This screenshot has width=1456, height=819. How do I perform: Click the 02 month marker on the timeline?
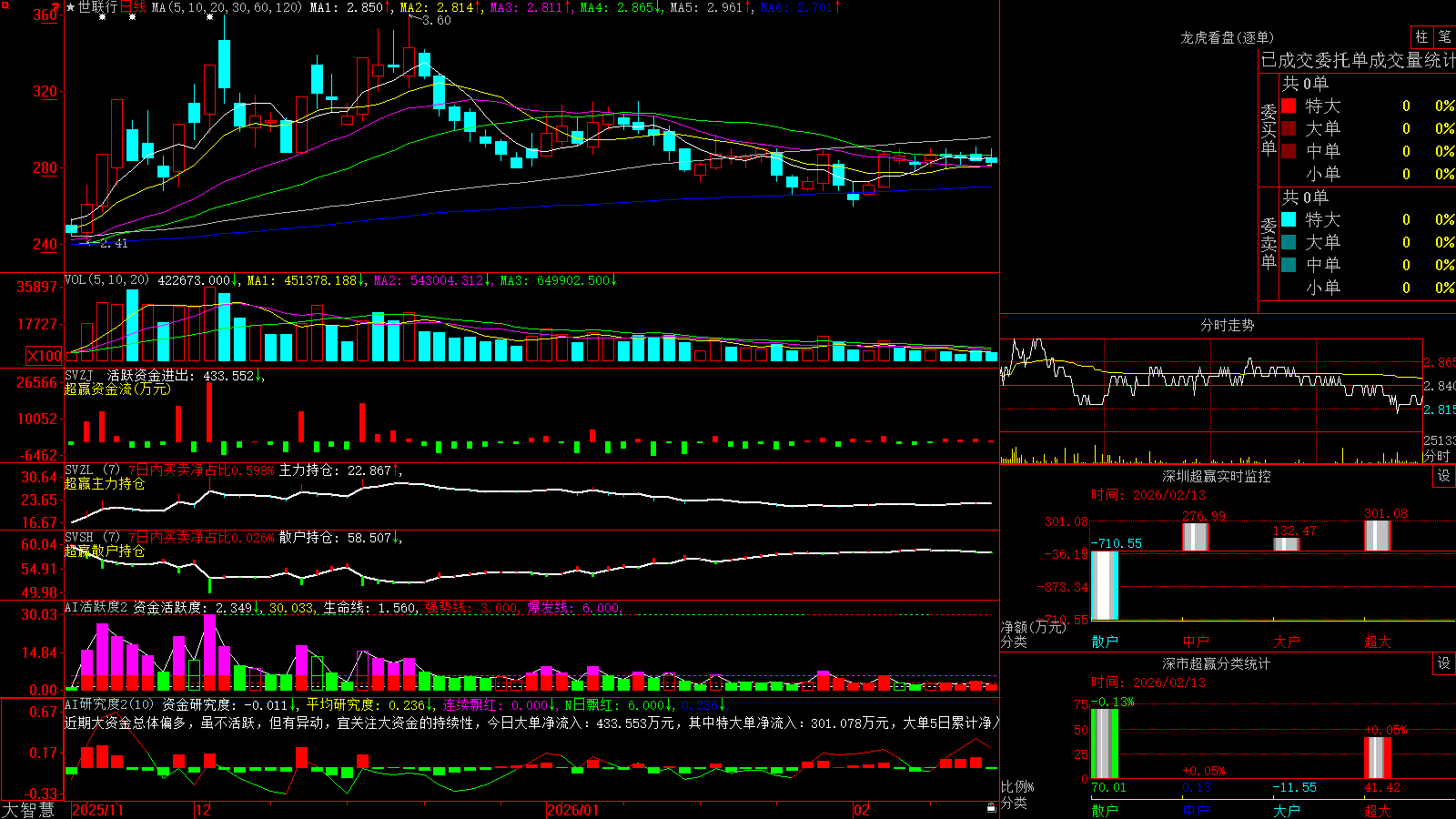pos(862,810)
